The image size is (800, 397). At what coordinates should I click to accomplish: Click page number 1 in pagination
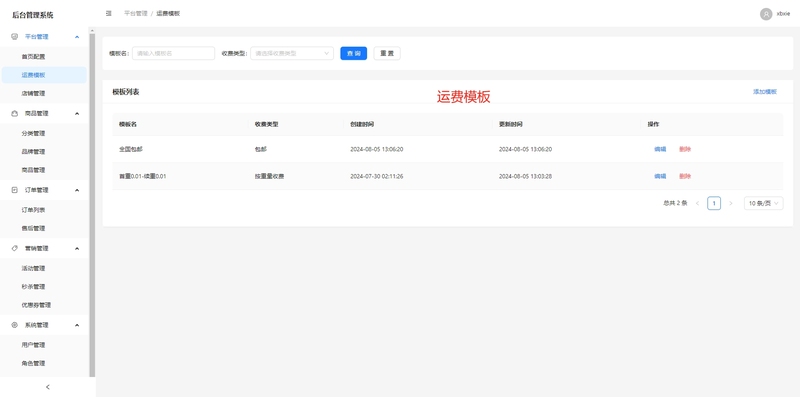coord(714,203)
